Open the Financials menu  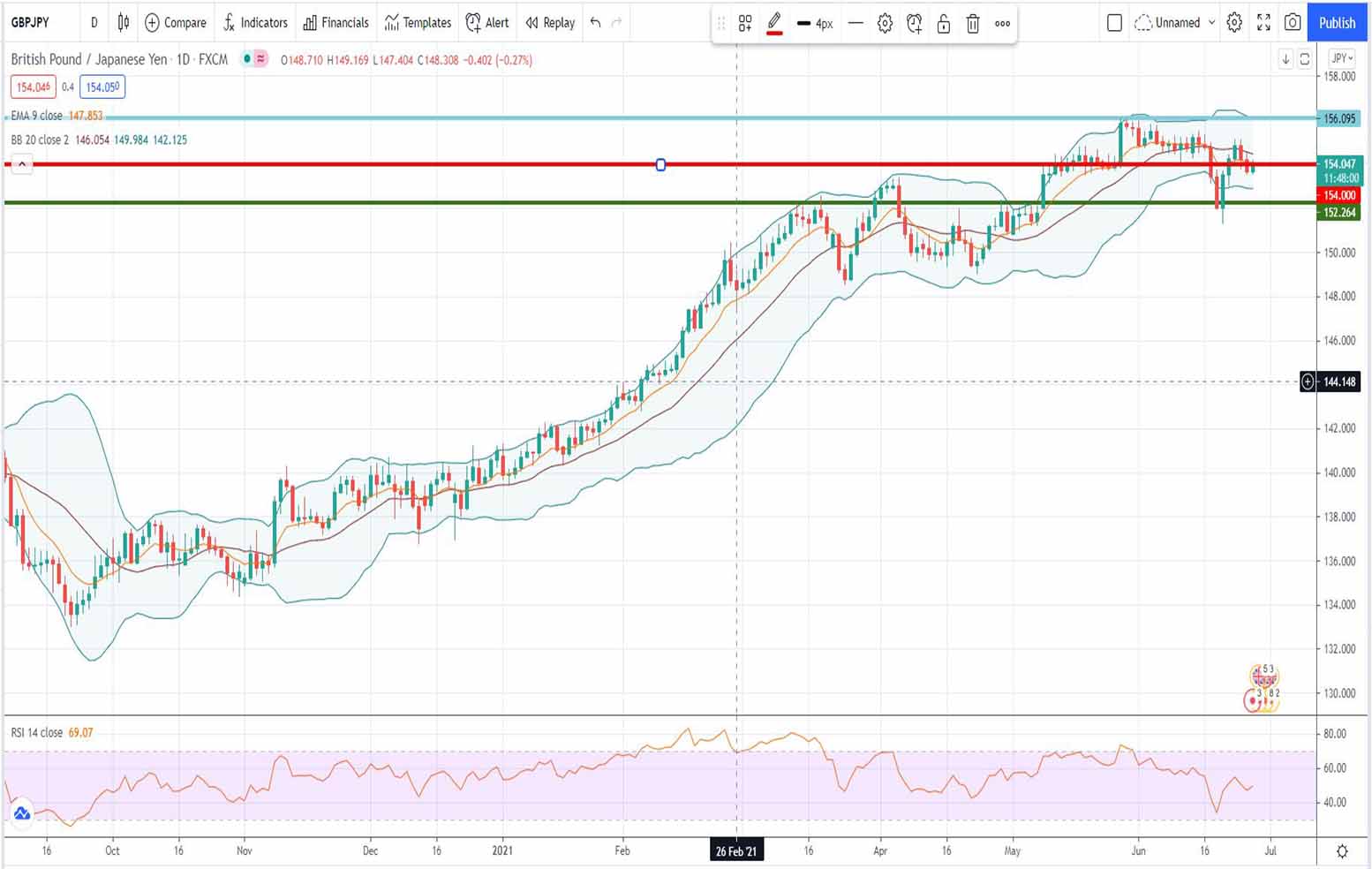335,22
